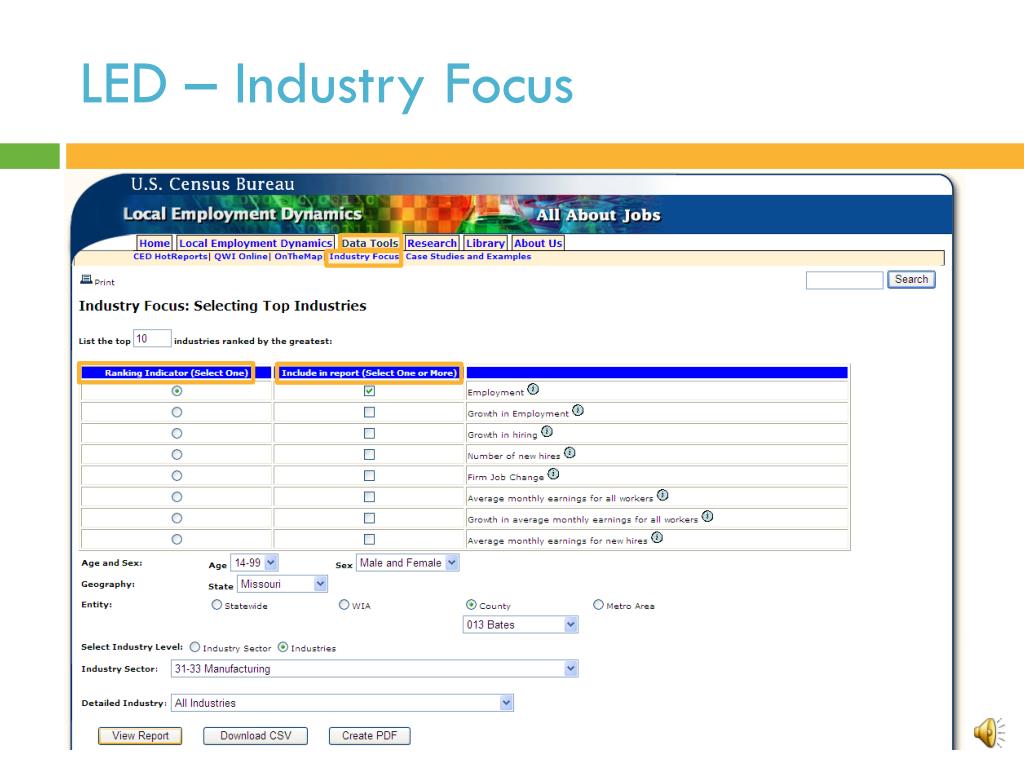Open info icon next to Growth in hiring
This screenshot has height=768, width=1024.
tap(547, 432)
